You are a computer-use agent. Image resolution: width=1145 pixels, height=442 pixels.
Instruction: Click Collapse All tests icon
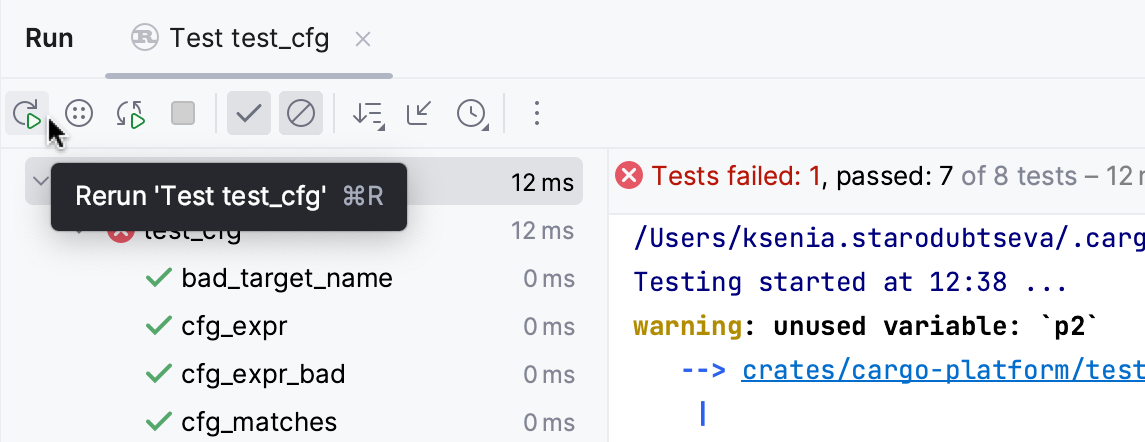(419, 114)
